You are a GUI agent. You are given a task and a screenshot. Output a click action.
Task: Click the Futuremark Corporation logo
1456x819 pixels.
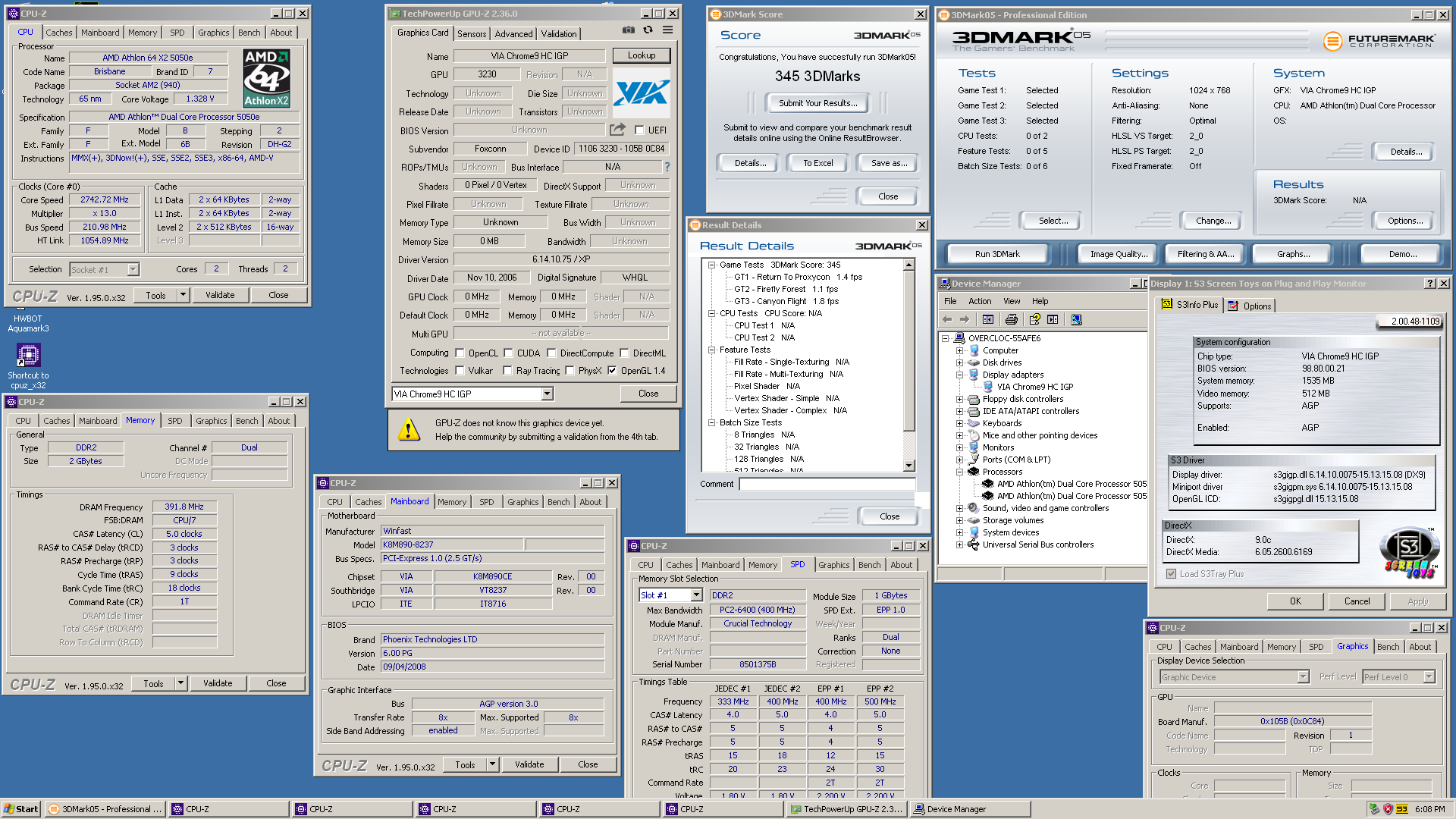1379,42
